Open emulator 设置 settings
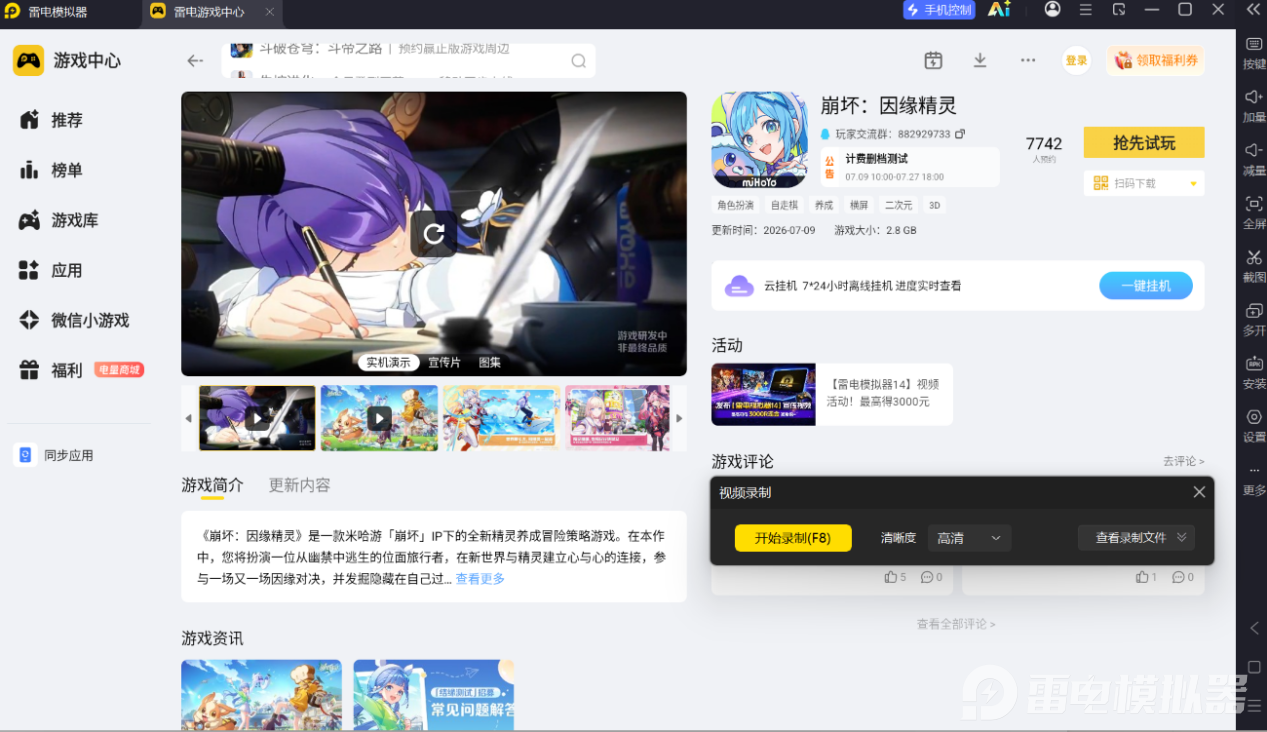 pyautogui.click(x=1254, y=425)
